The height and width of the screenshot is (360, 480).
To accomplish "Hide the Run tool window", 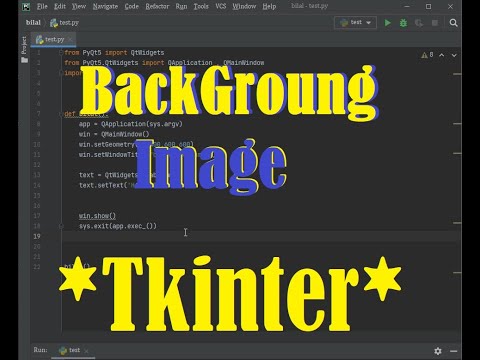I will coord(453,351).
